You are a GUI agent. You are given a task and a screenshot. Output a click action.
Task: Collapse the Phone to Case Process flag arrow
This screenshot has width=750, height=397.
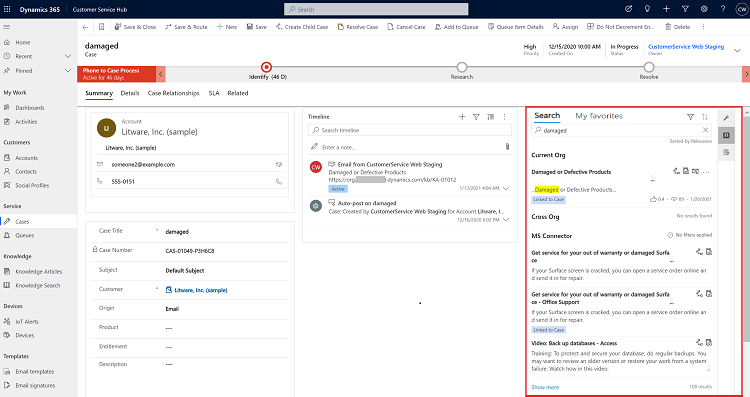(161, 74)
